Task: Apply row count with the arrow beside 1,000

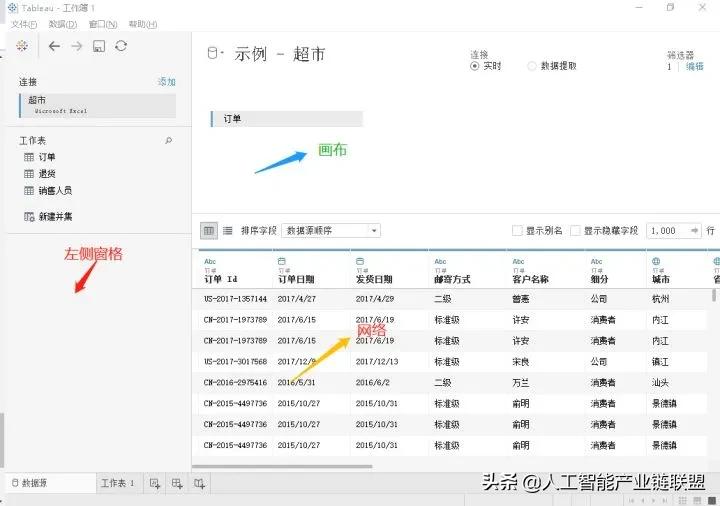Action: [x=695, y=231]
